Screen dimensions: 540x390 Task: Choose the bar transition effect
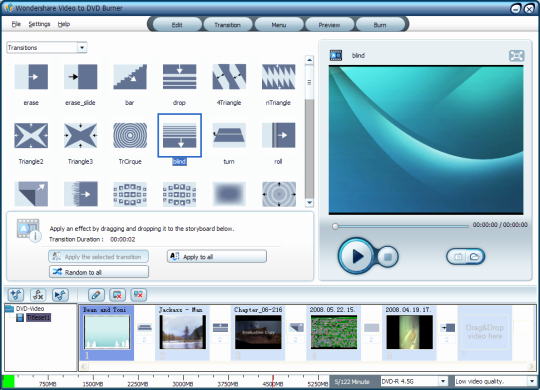pyautogui.click(x=130, y=76)
